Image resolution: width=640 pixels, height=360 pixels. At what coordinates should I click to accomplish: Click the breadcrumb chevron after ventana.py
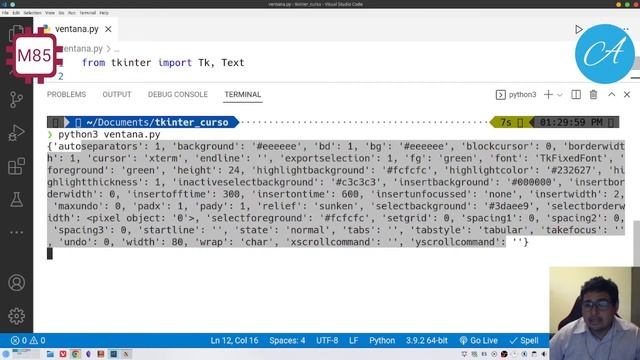coord(109,49)
